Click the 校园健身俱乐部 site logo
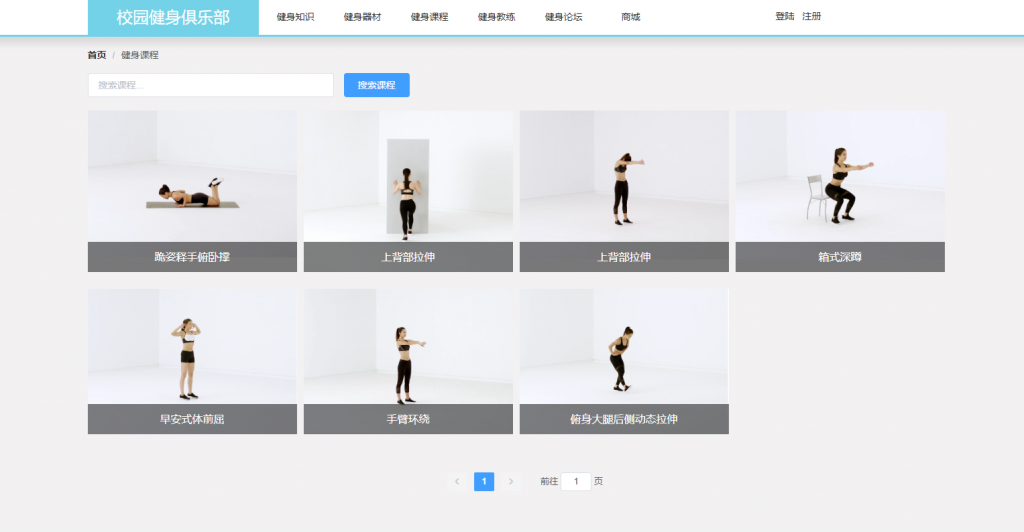 point(173,18)
